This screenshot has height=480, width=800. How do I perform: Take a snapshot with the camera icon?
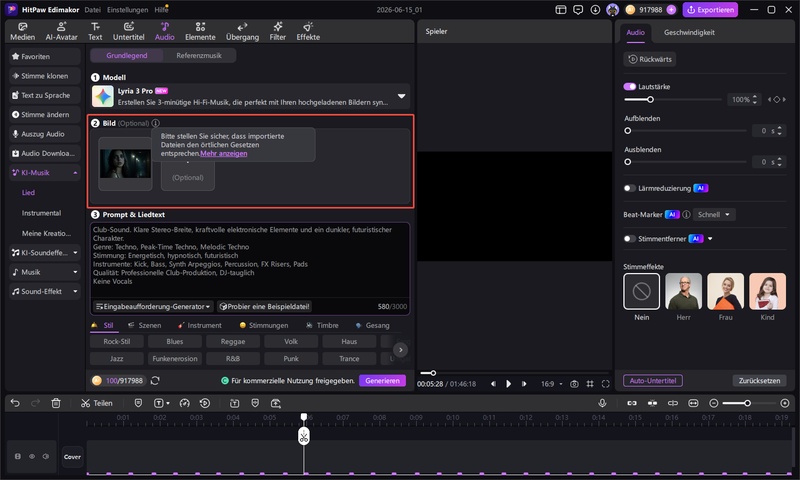(574, 384)
